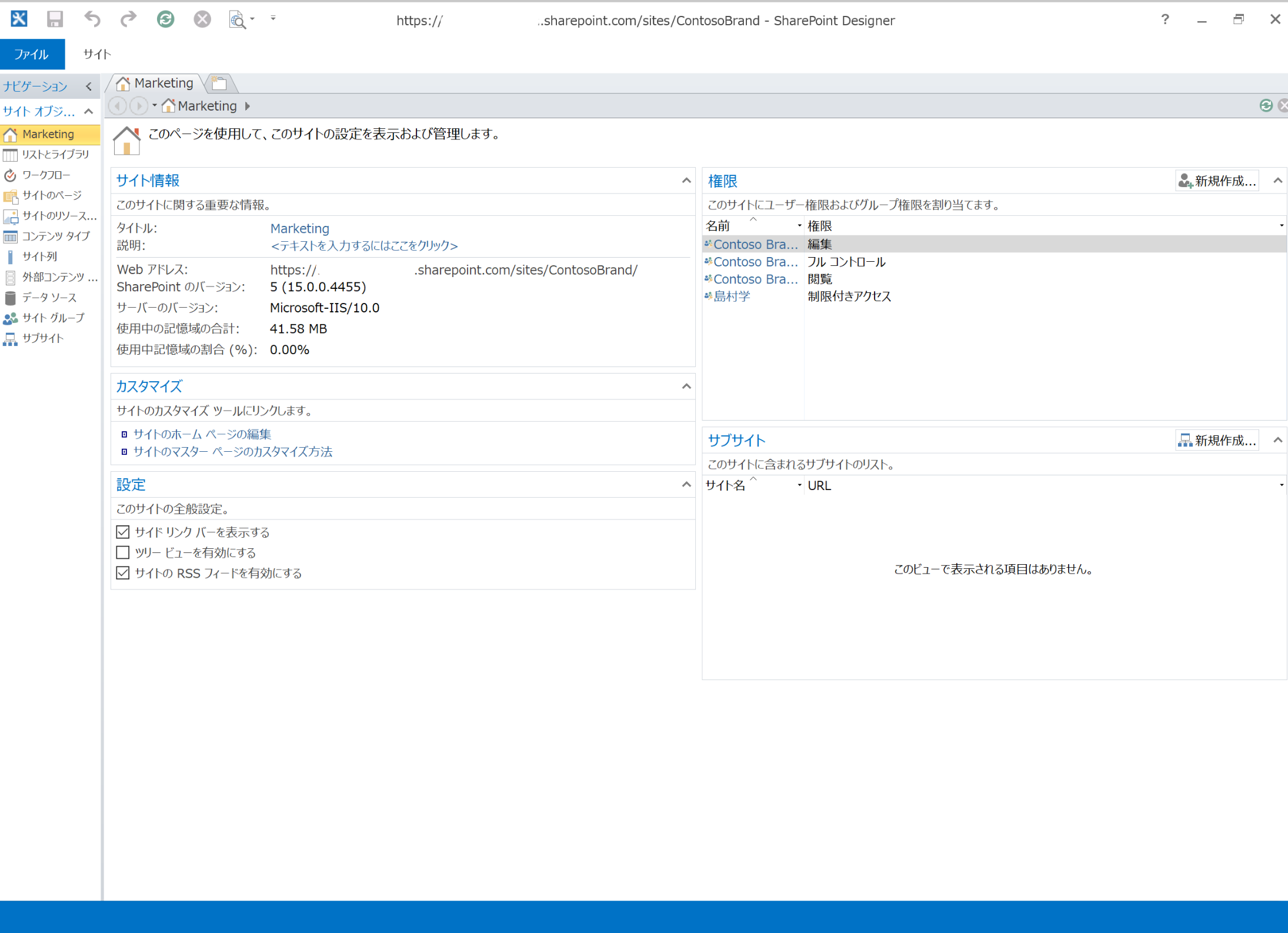Collapse the サイト情報 section
Screen dimensions: 1288x933
click(686, 181)
